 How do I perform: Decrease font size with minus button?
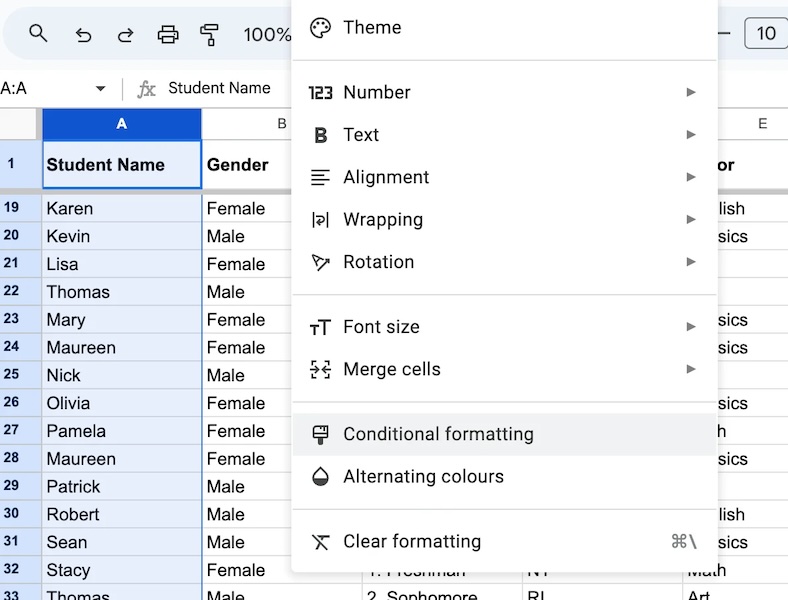tap(724, 34)
